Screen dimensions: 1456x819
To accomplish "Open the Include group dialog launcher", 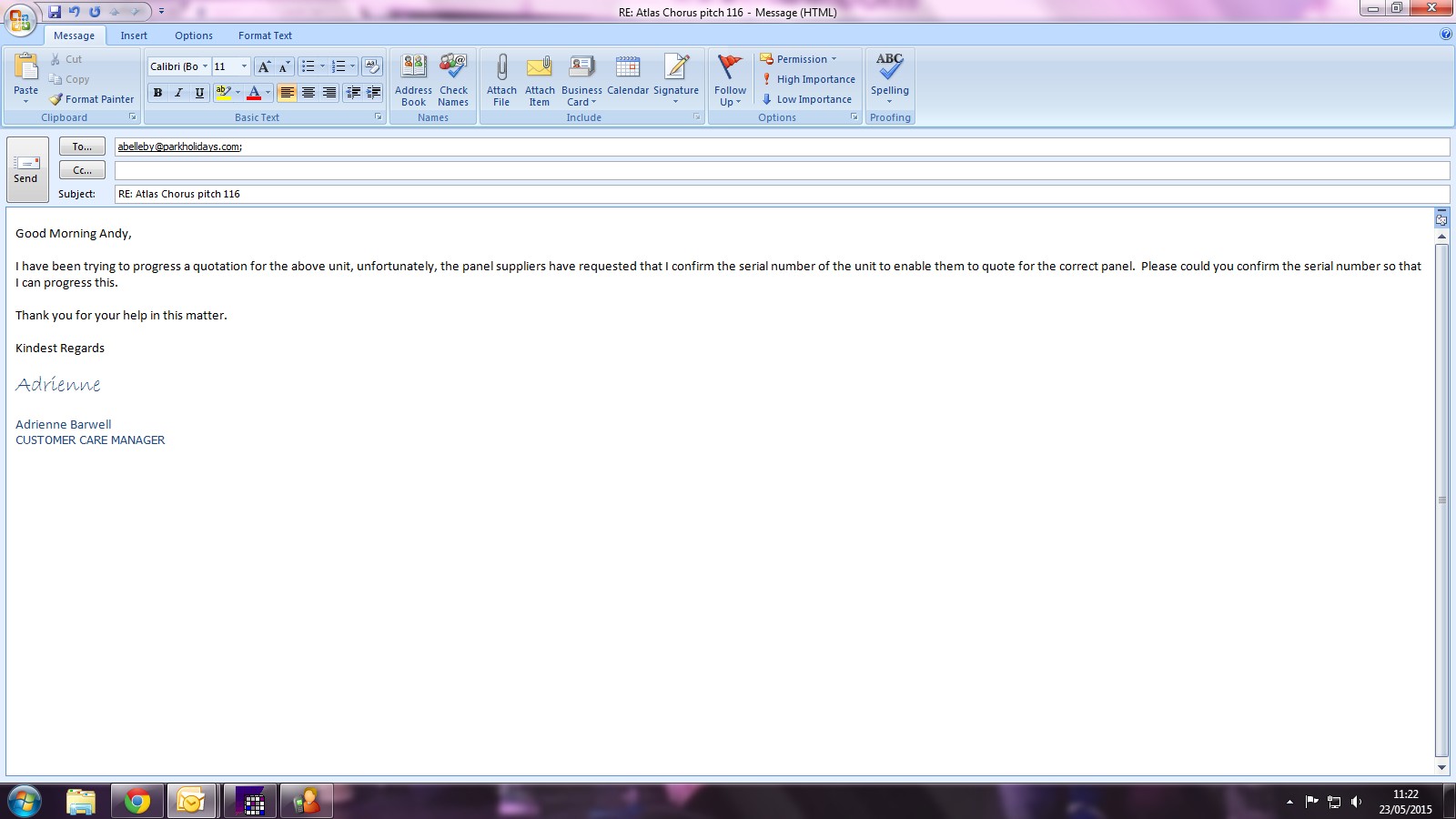I will 697,117.
